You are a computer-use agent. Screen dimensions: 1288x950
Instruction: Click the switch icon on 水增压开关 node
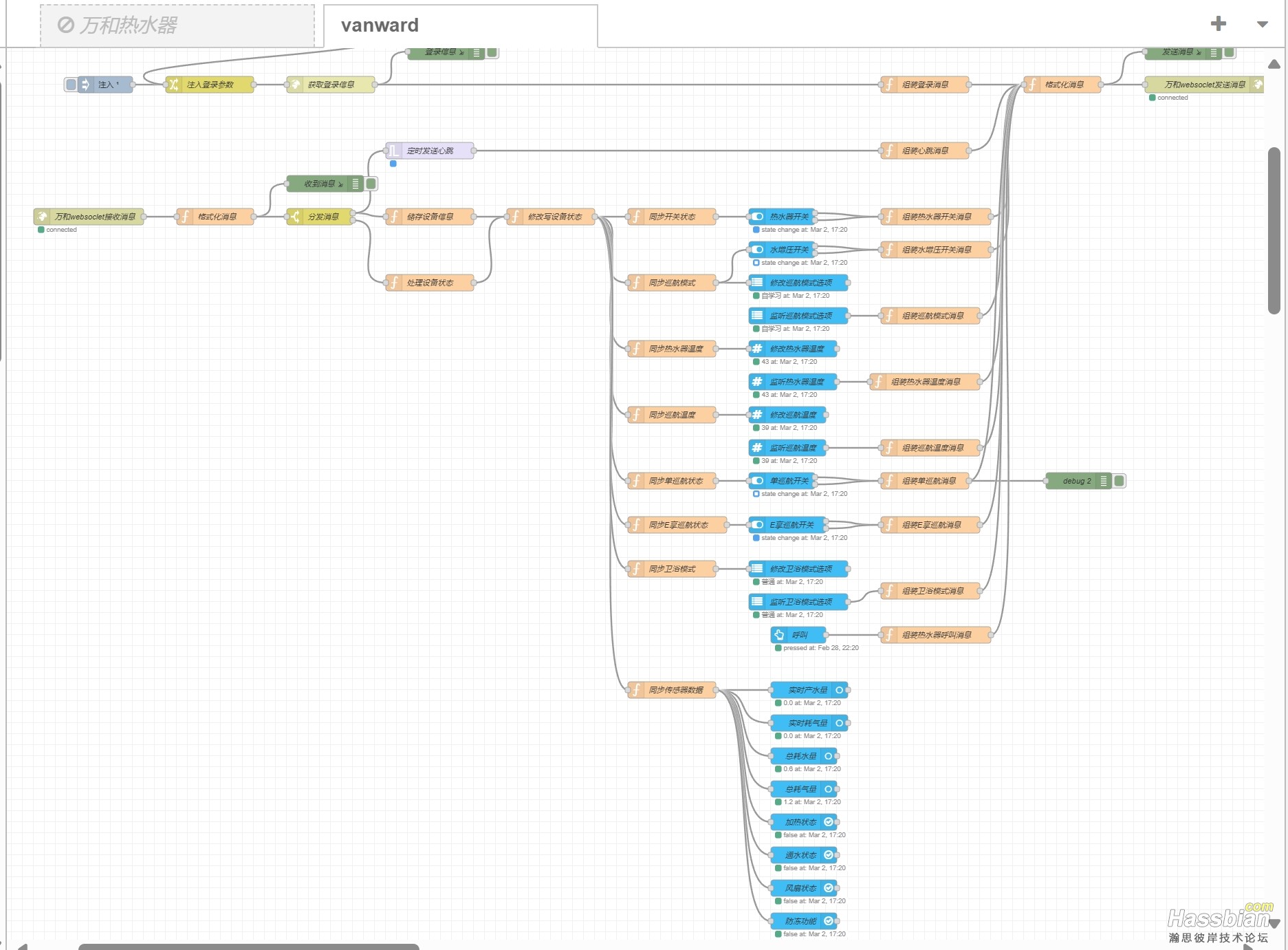757,250
